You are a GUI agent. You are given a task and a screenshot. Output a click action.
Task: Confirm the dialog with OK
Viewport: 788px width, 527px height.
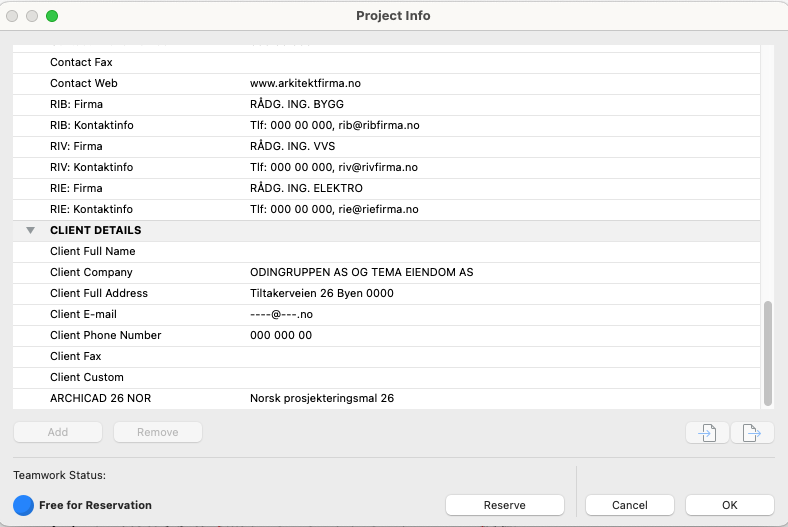pos(729,505)
